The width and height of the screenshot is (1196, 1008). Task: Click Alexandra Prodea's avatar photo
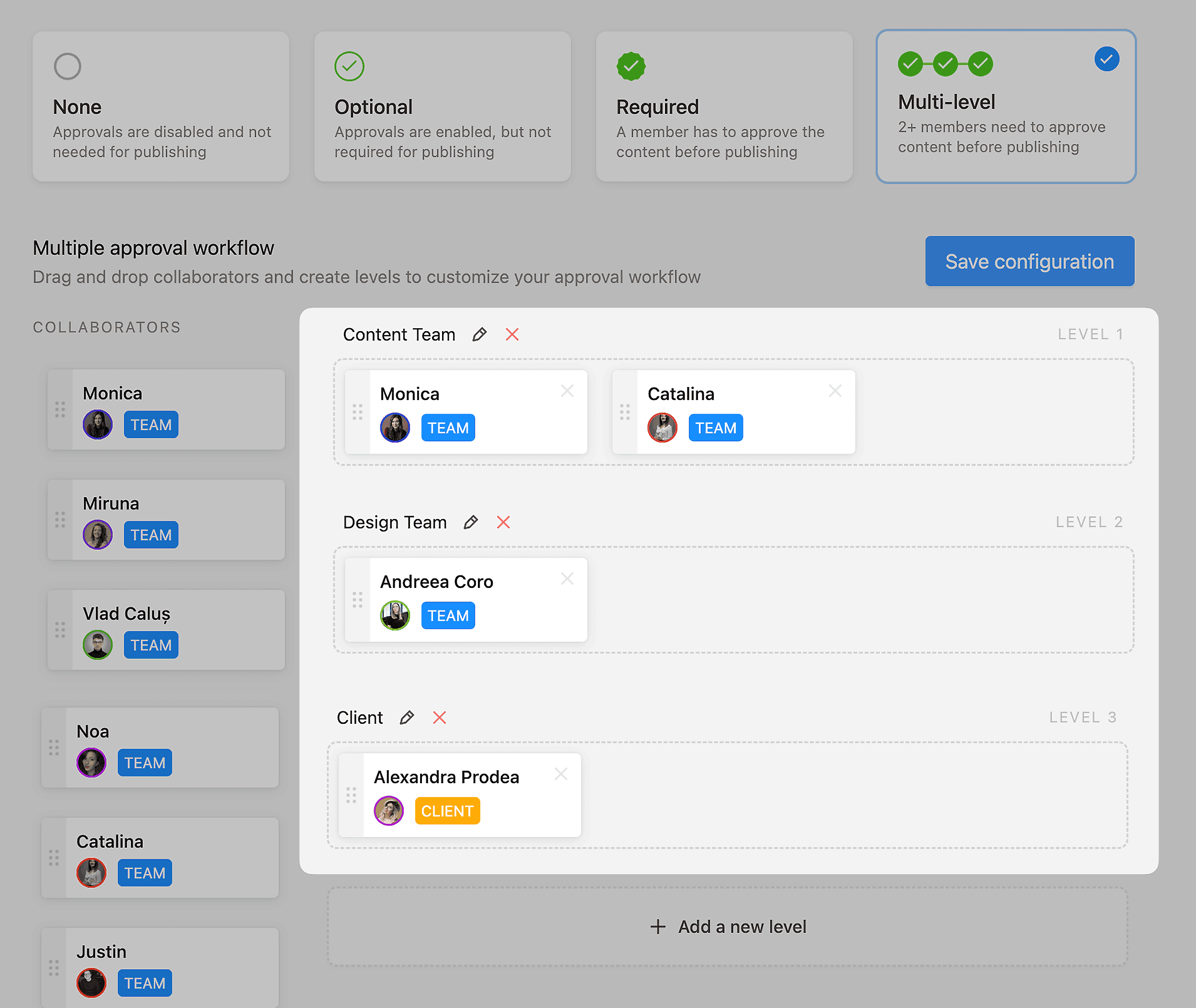click(x=389, y=810)
